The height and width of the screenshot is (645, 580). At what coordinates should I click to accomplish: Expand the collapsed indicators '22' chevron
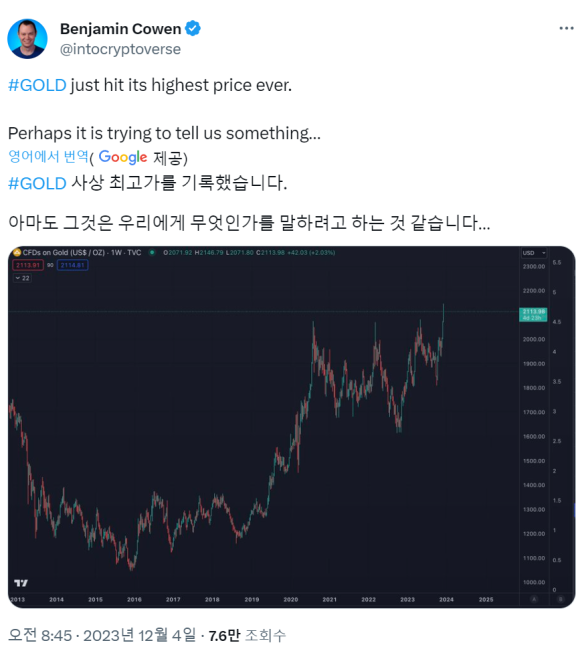tap(22, 278)
